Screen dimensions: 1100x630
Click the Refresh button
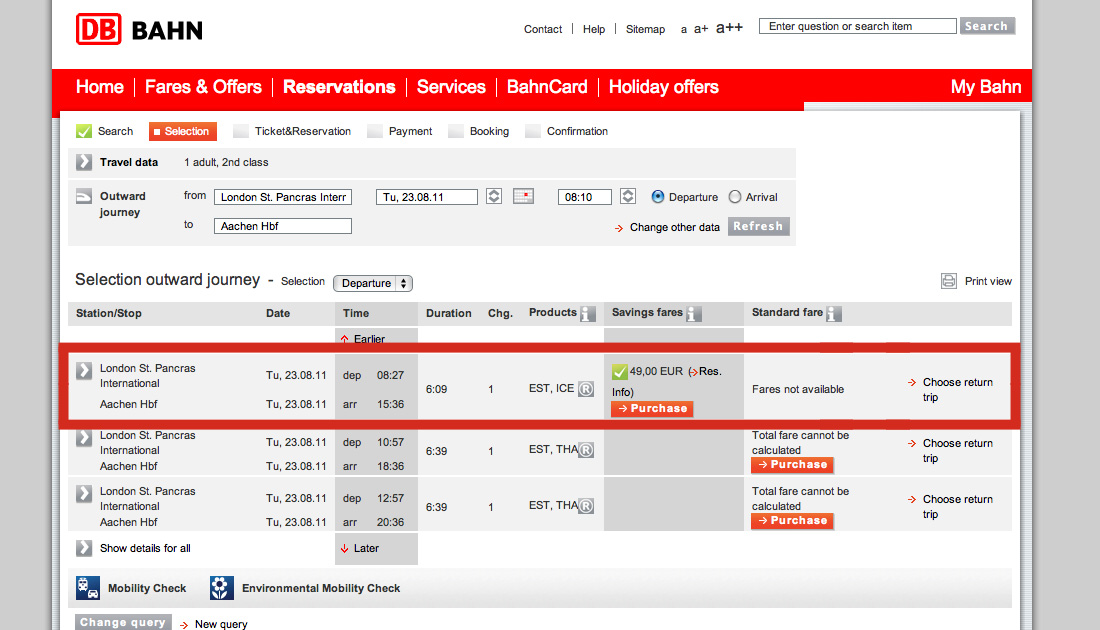pyautogui.click(x=758, y=227)
